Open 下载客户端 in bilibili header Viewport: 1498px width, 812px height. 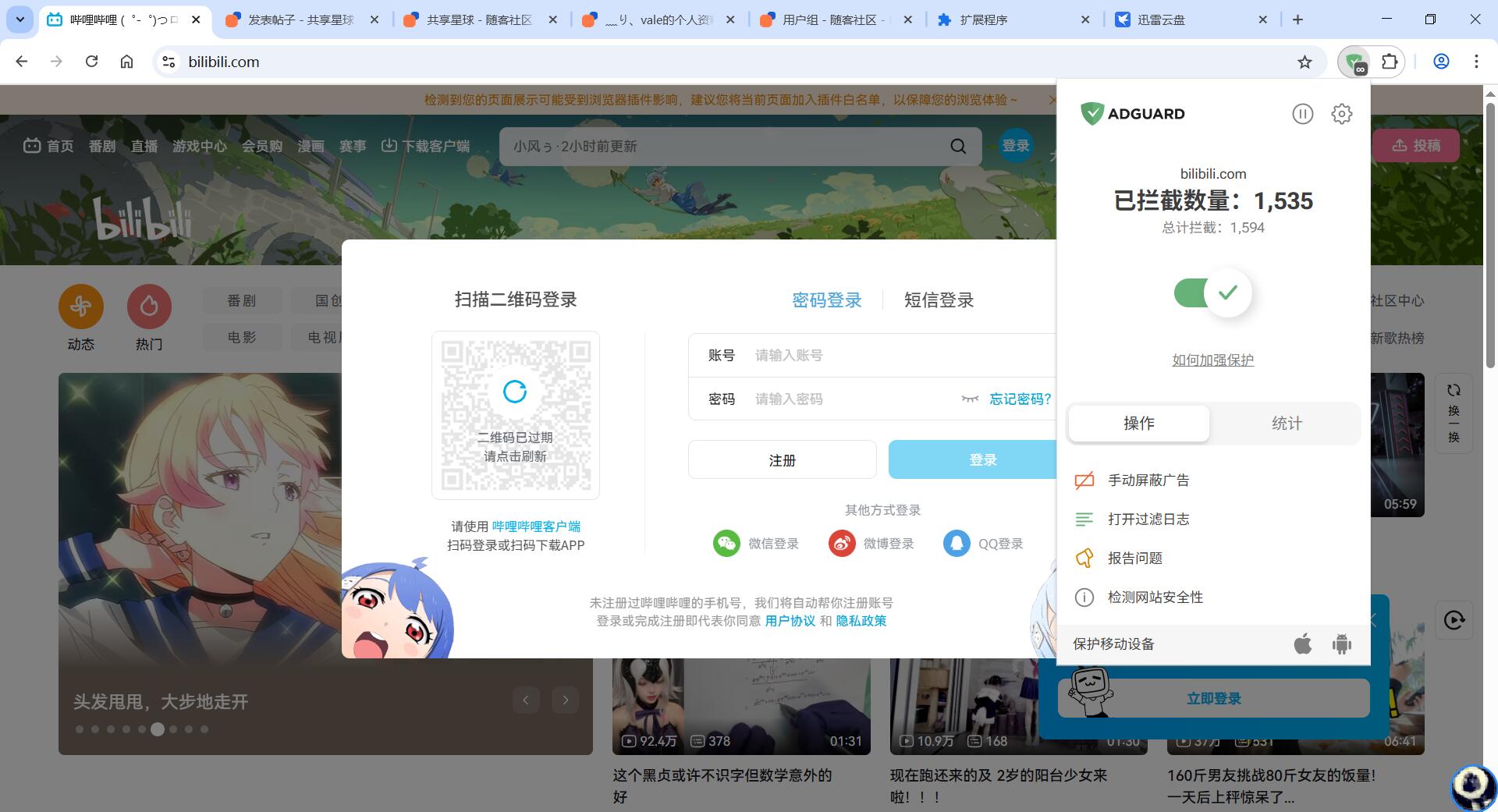(x=425, y=146)
